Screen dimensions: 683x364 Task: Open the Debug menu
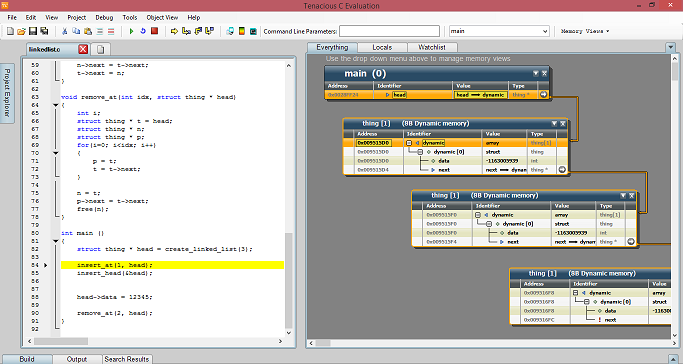coord(104,17)
